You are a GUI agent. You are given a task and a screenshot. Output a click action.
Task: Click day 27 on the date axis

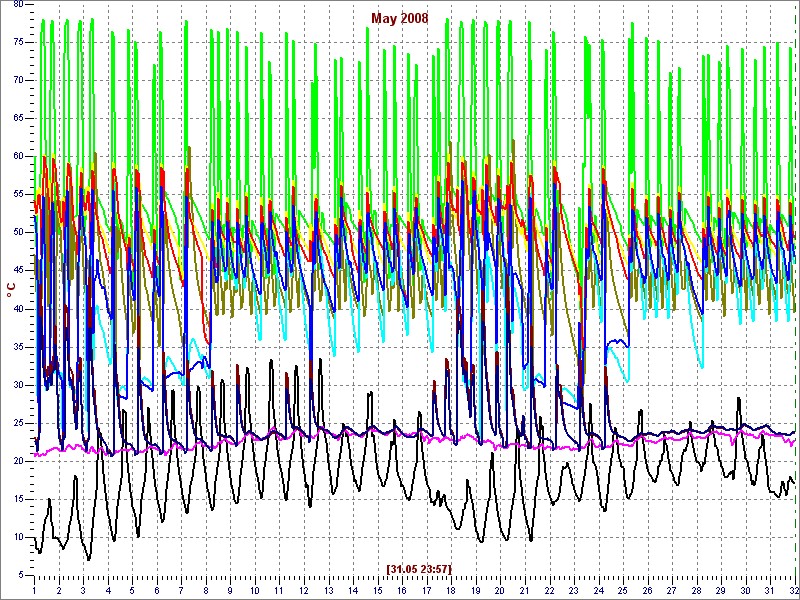(671, 590)
